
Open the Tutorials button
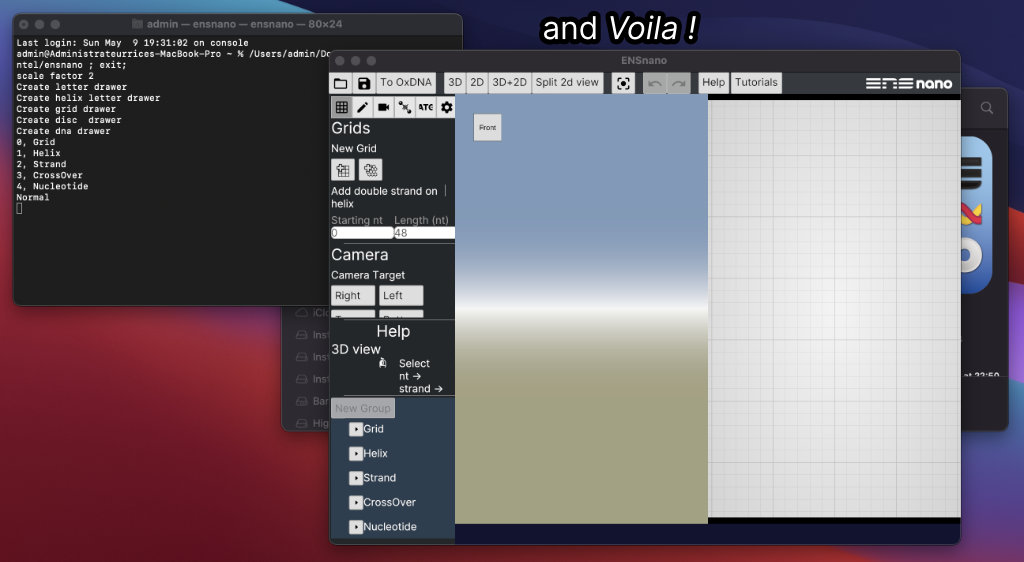point(756,83)
